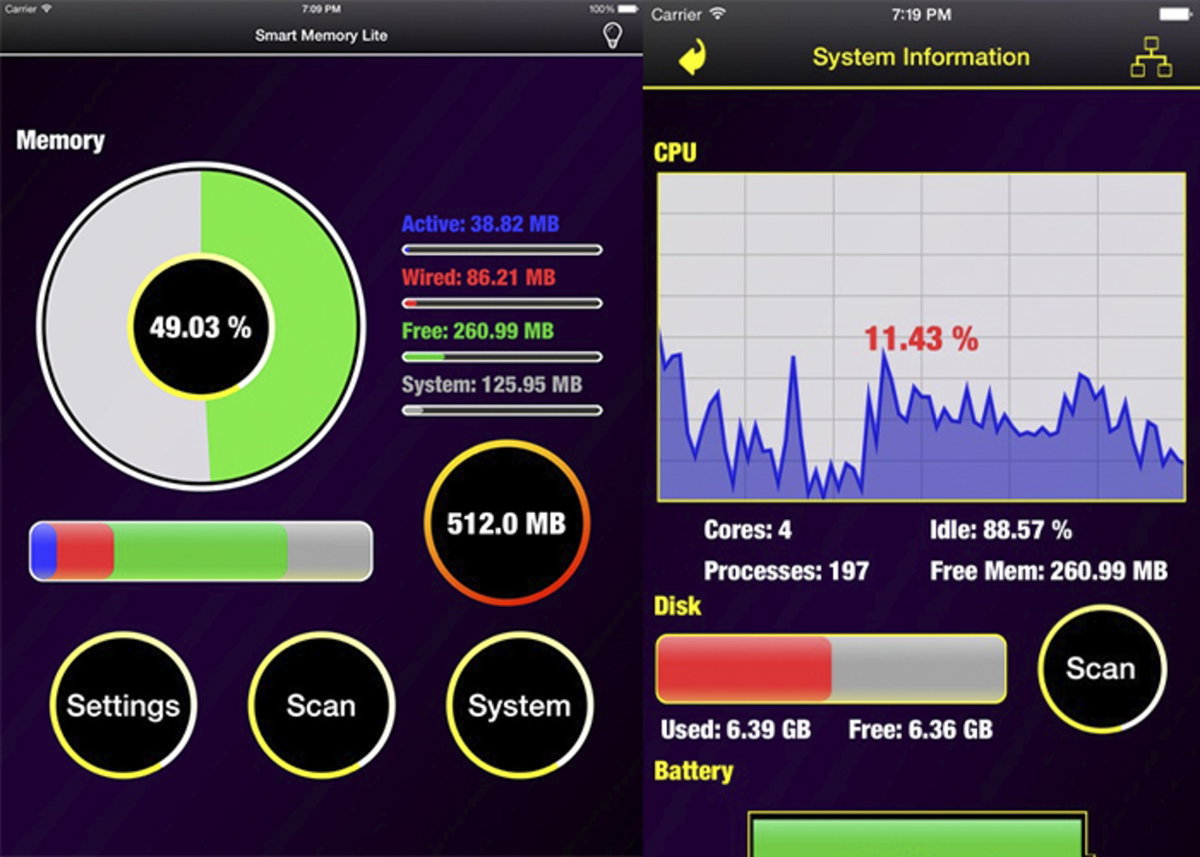Open the network hierarchy icon in System Information
Viewport: 1200px width, 857px height.
pyautogui.click(x=1149, y=59)
